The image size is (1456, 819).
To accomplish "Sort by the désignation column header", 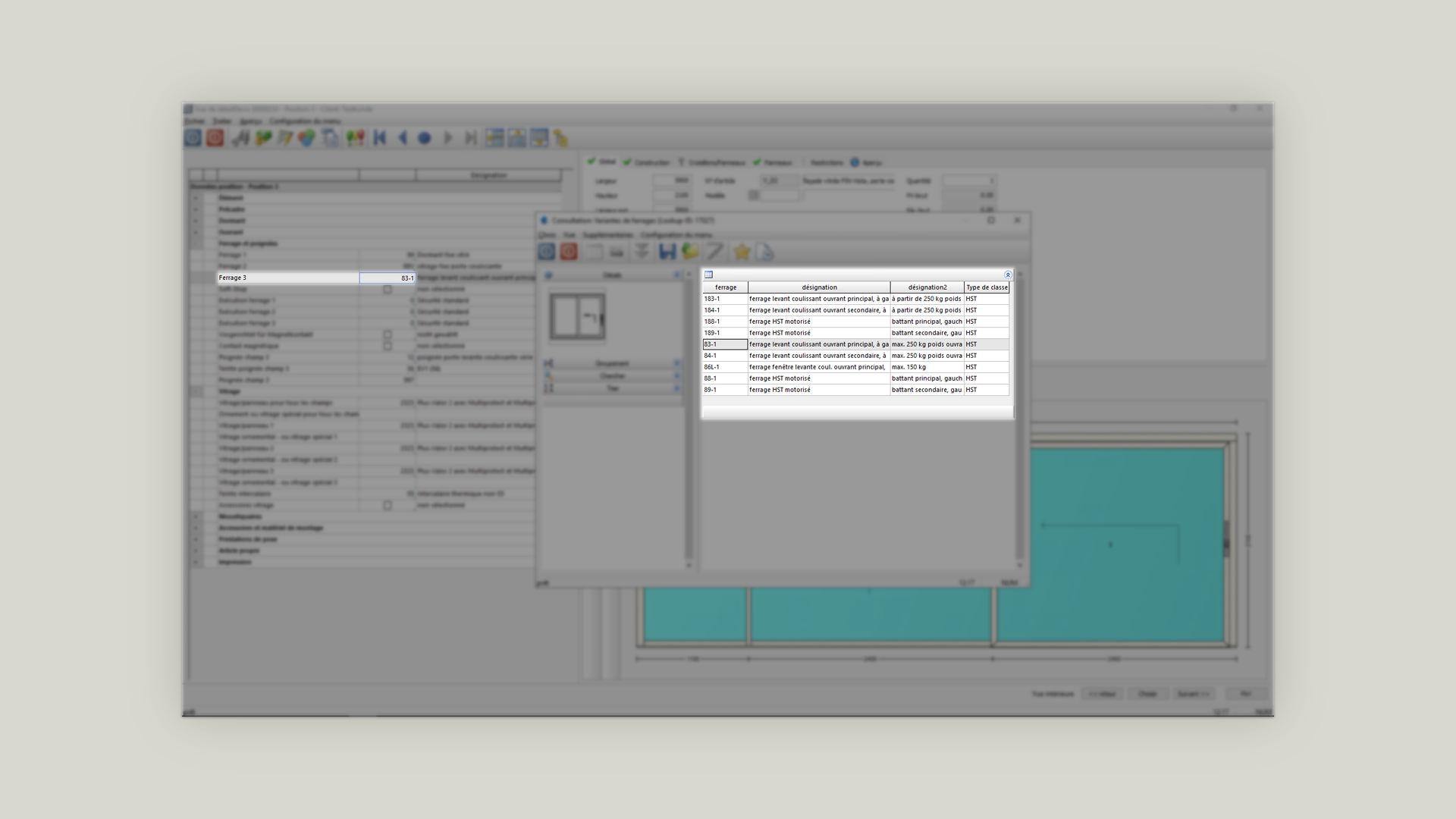I will click(819, 287).
